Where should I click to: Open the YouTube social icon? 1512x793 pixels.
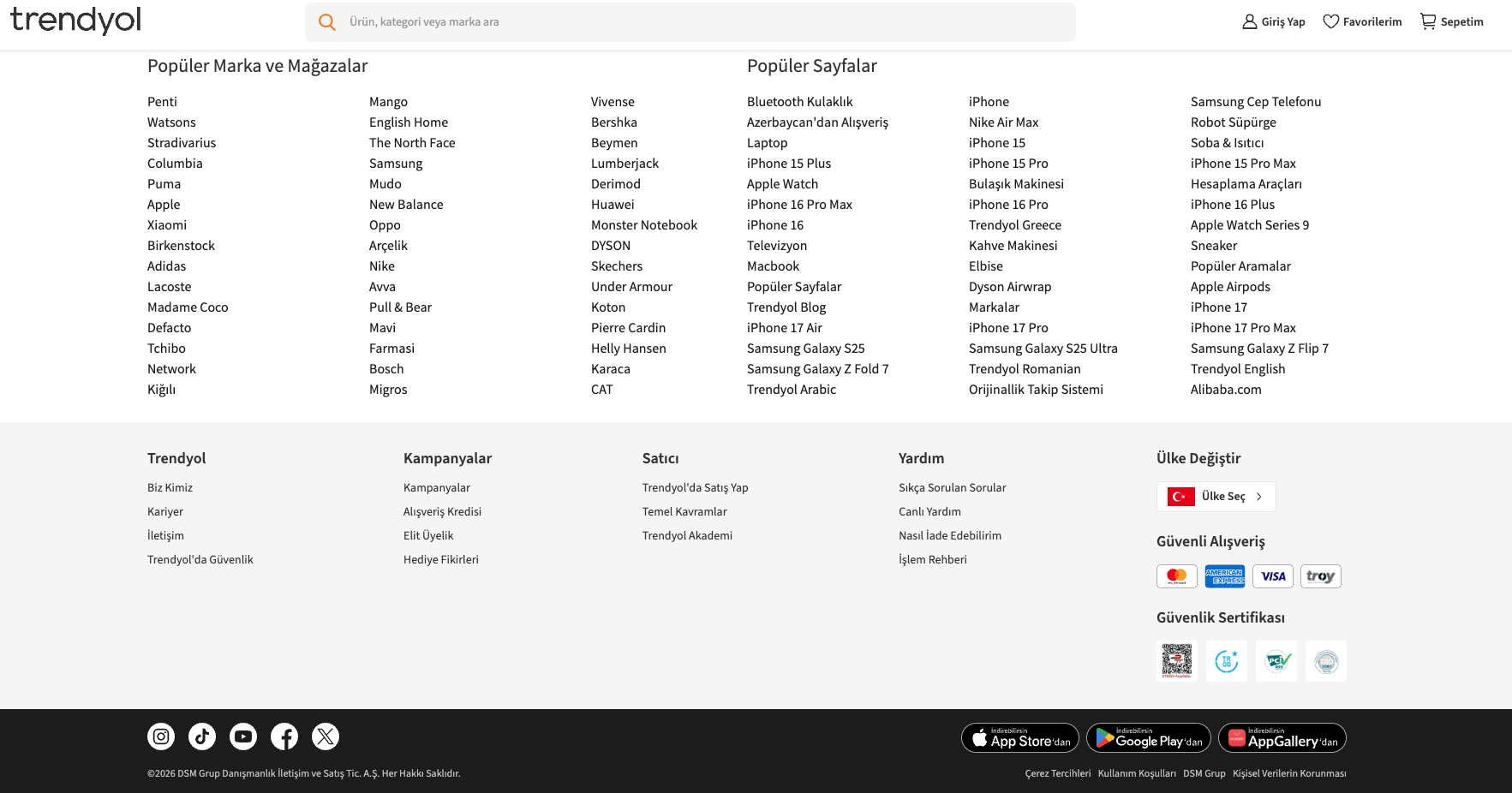click(x=243, y=736)
